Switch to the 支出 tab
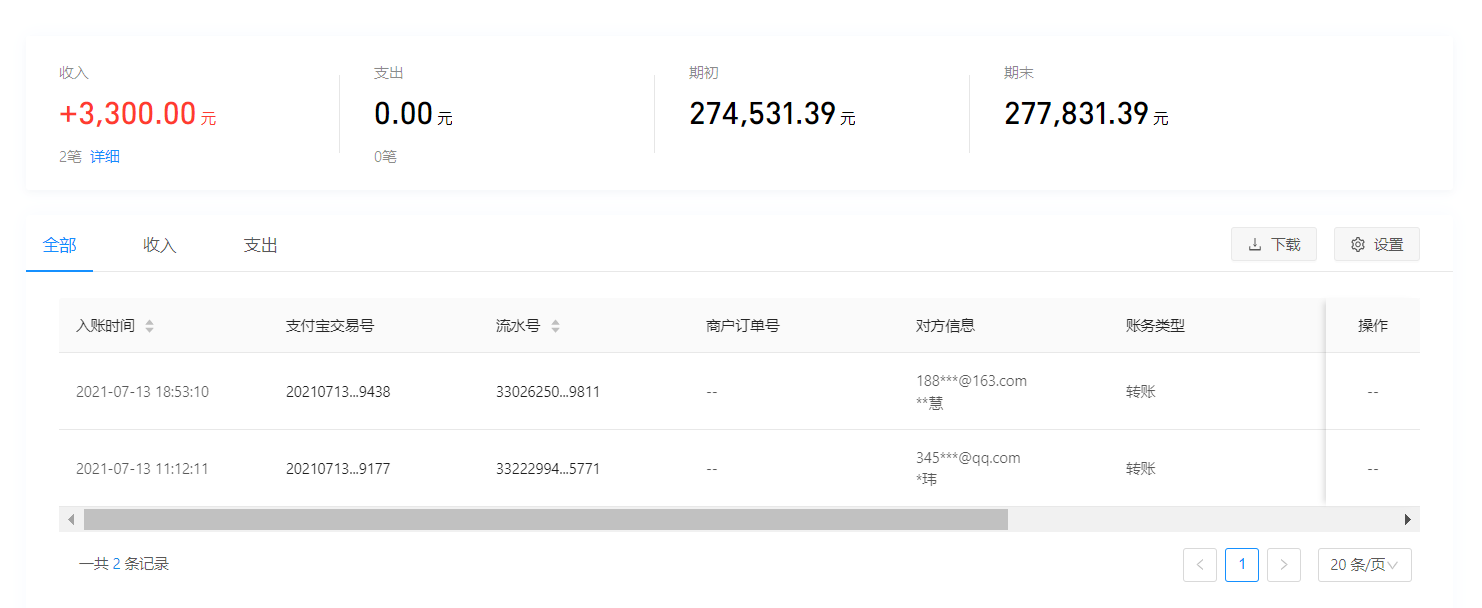1482x608 pixels. (260, 244)
